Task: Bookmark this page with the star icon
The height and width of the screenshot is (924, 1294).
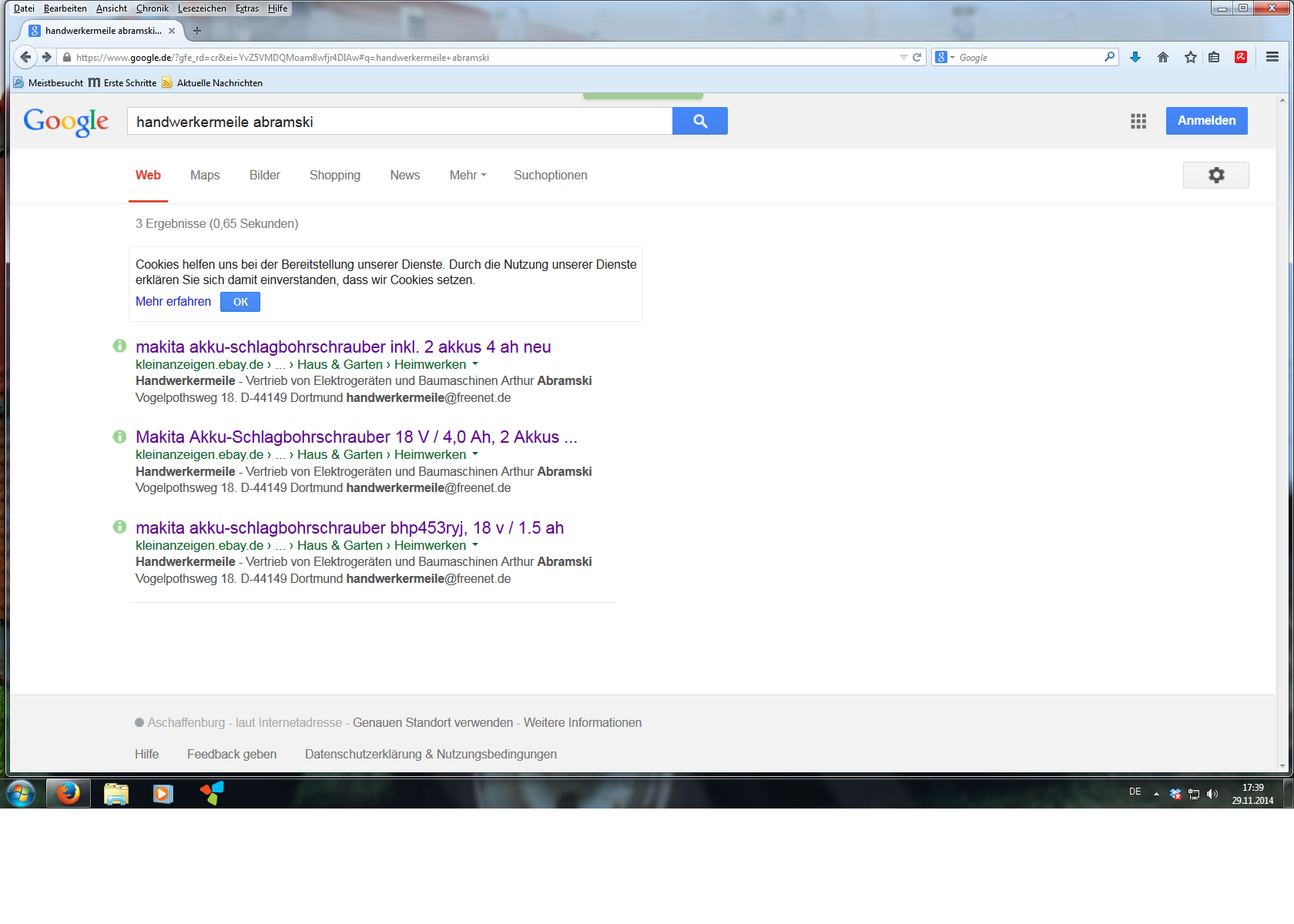Action: pos(1191,57)
